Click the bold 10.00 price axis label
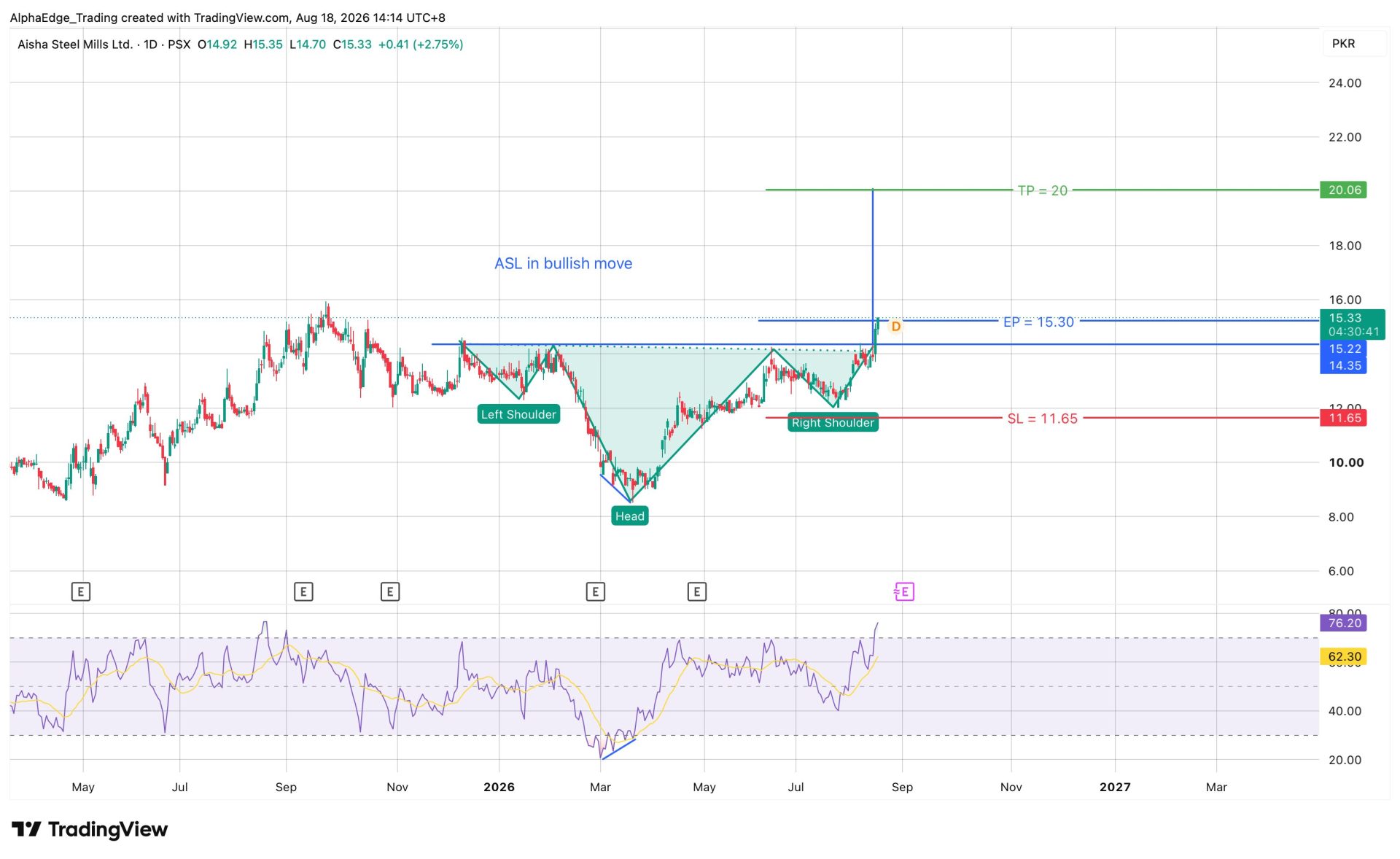1400x859 pixels. [x=1346, y=462]
